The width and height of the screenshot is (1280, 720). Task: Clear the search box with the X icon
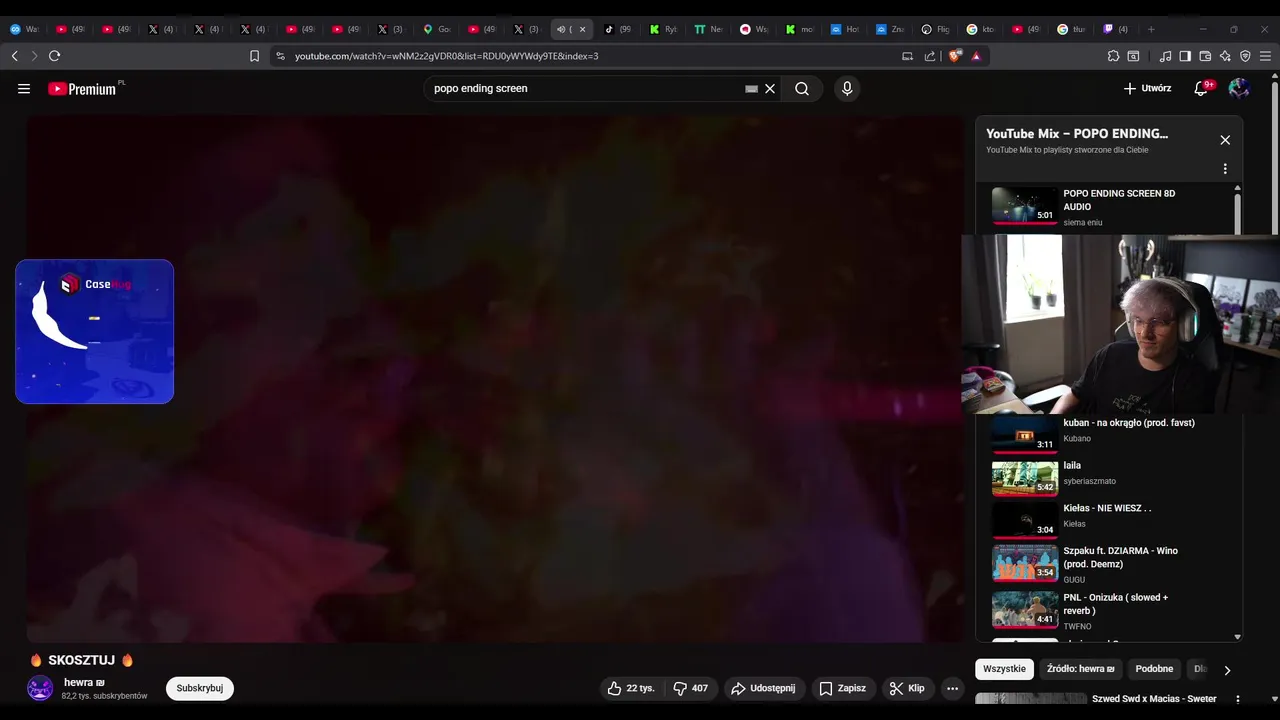point(770,88)
